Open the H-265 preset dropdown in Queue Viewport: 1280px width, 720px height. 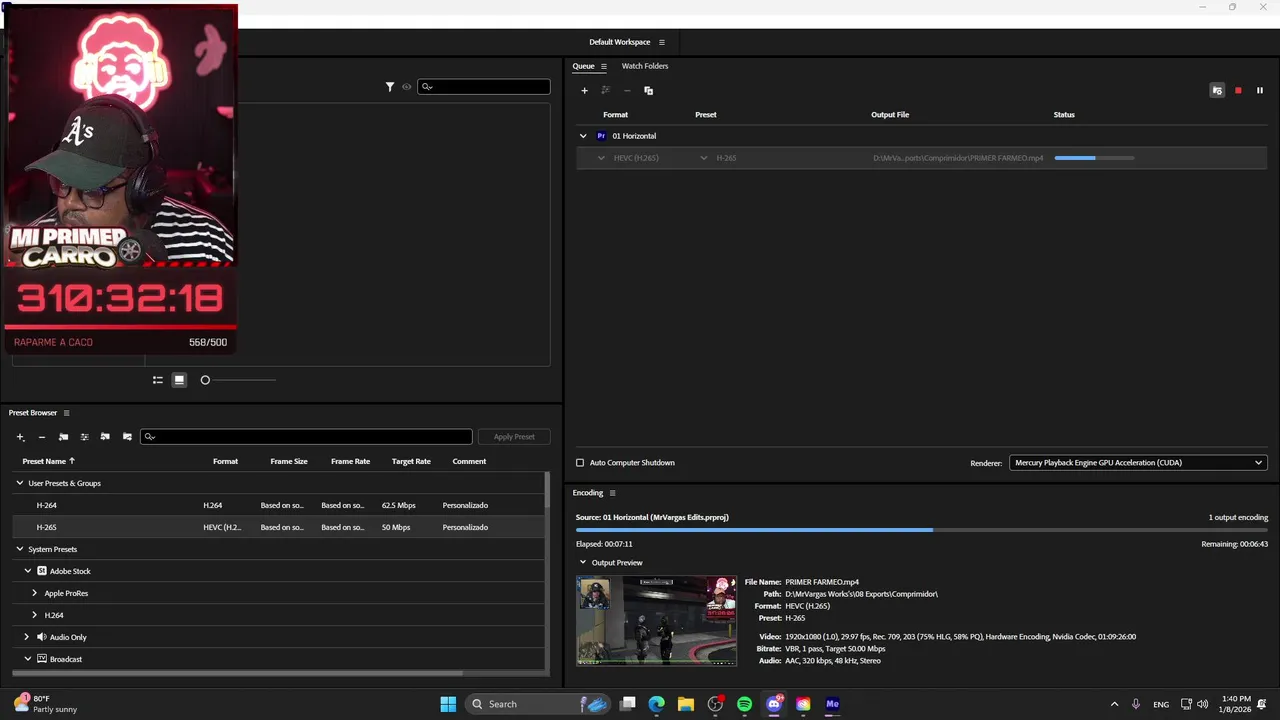(704, 158)
